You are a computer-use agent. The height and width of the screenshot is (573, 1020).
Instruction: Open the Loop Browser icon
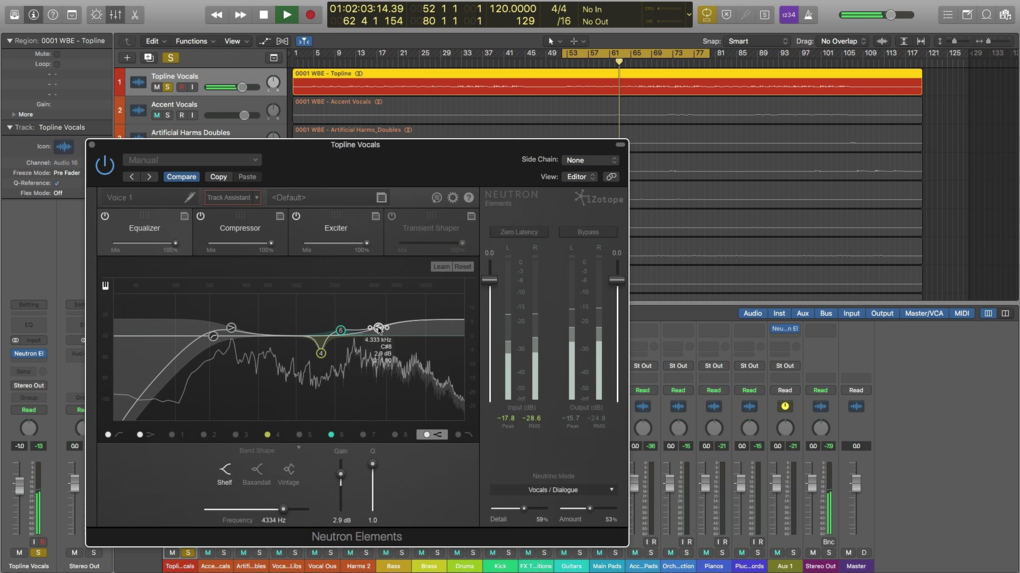987,14
